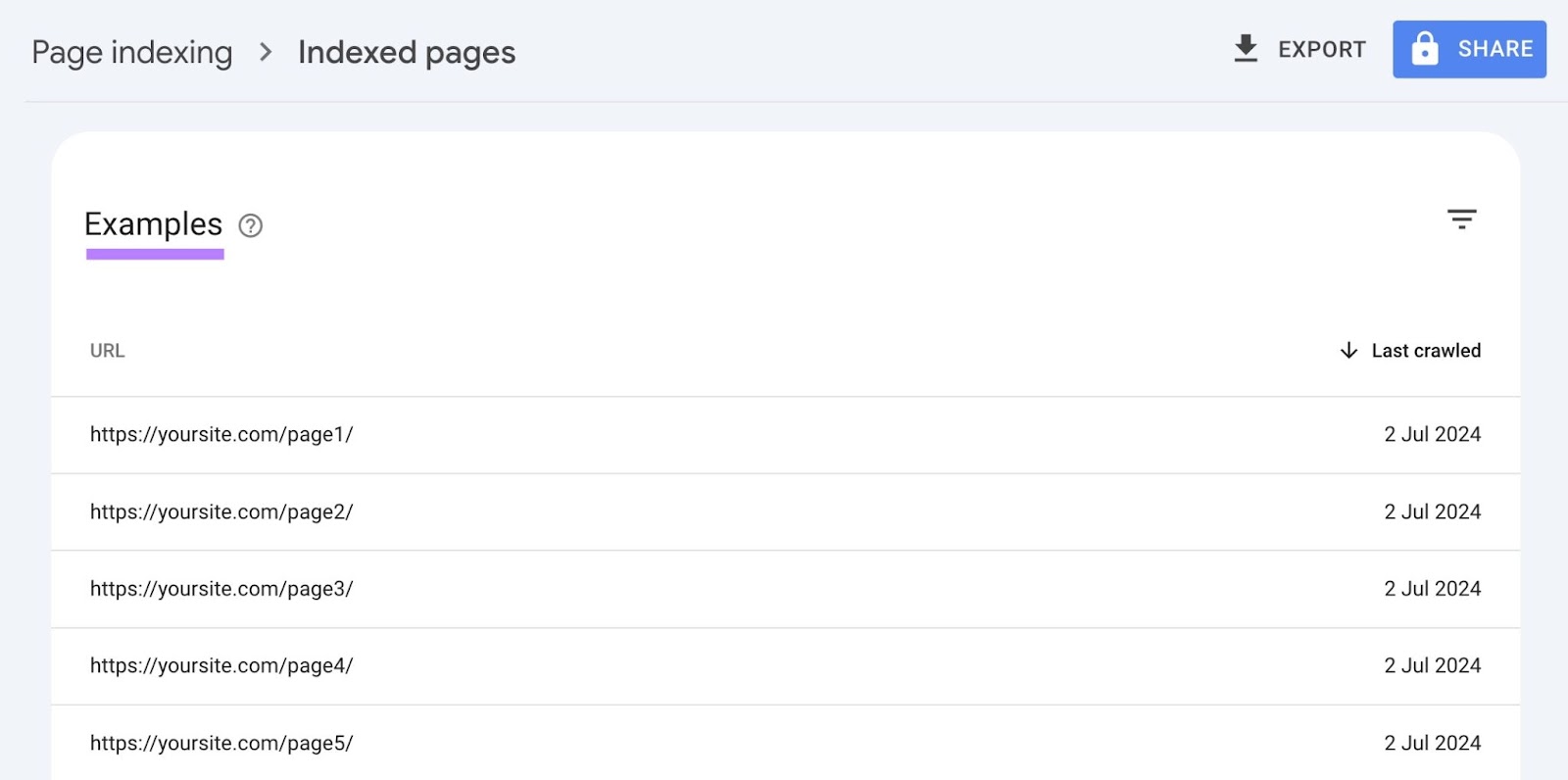Click the breadcrumb chevron separator
This screenshot has height=780, width=1568.
click(265, 54)
